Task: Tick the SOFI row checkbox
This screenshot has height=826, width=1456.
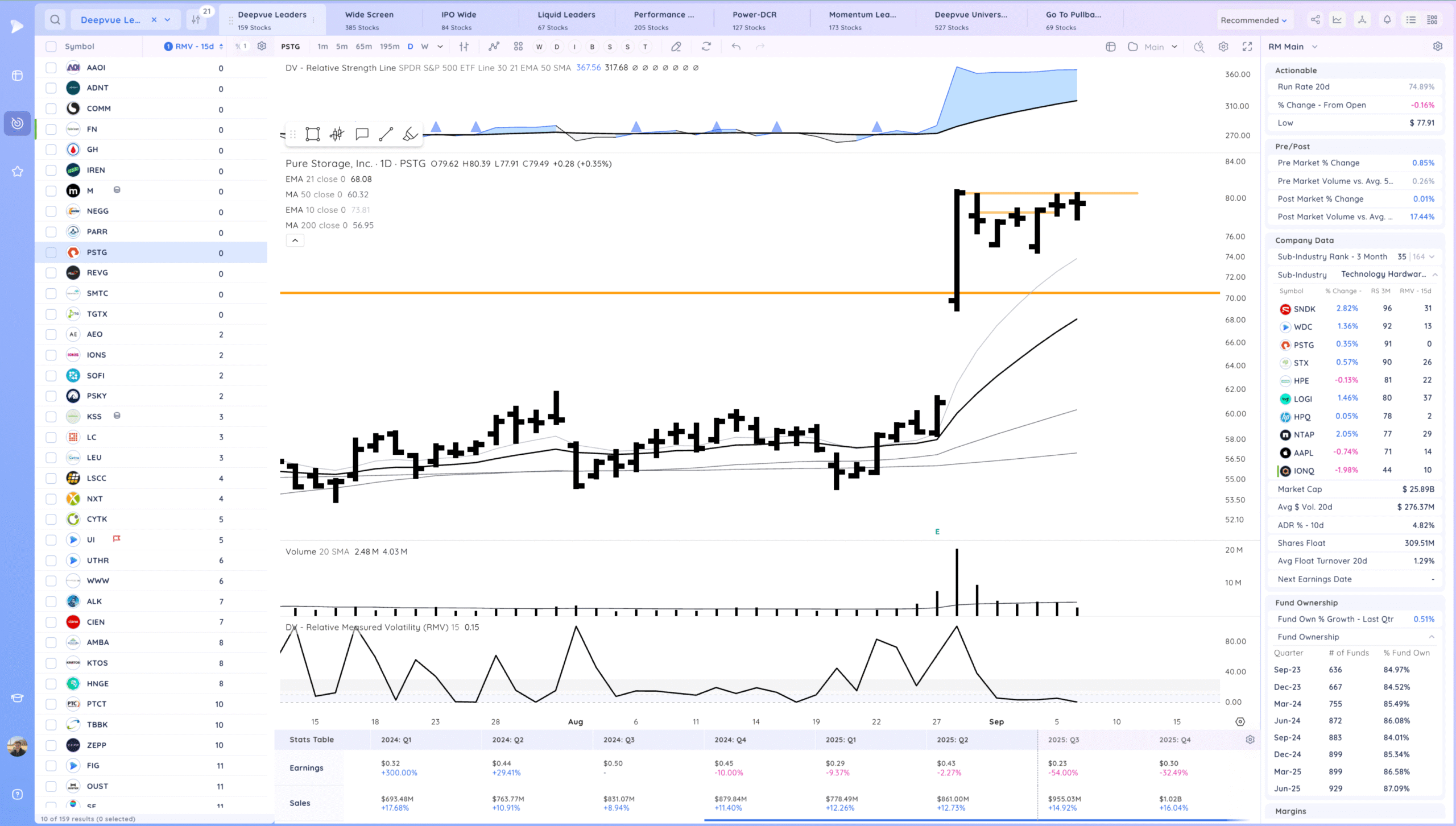Action: (x=51, y=376)
